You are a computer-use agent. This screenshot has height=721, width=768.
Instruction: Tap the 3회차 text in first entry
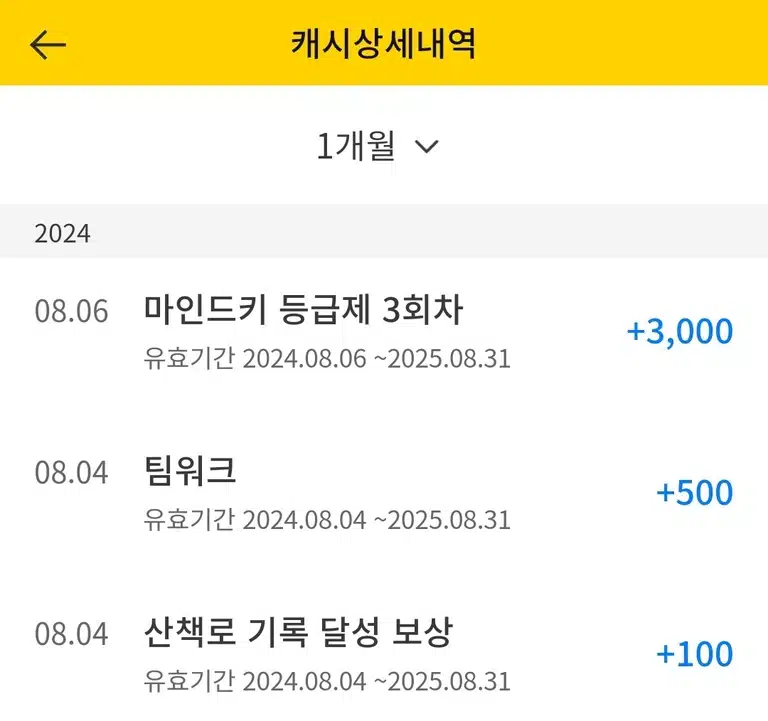pos(422,310)
